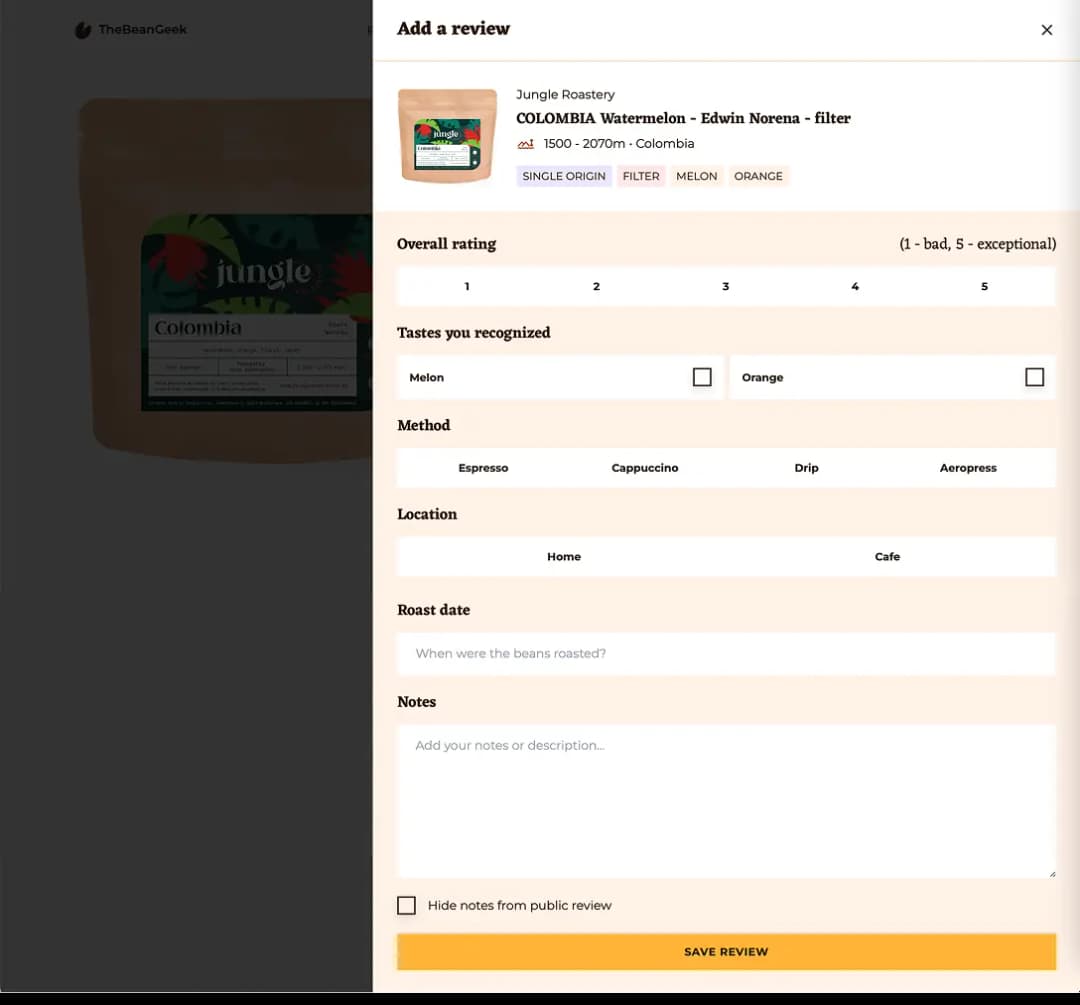1080x1005 pixels.
Task: Choose Cafe under Location
Action: (887, 556)
